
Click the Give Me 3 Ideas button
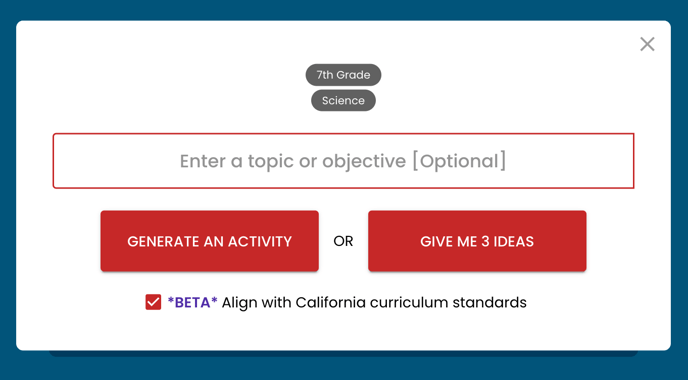click(x=477, y=241)
